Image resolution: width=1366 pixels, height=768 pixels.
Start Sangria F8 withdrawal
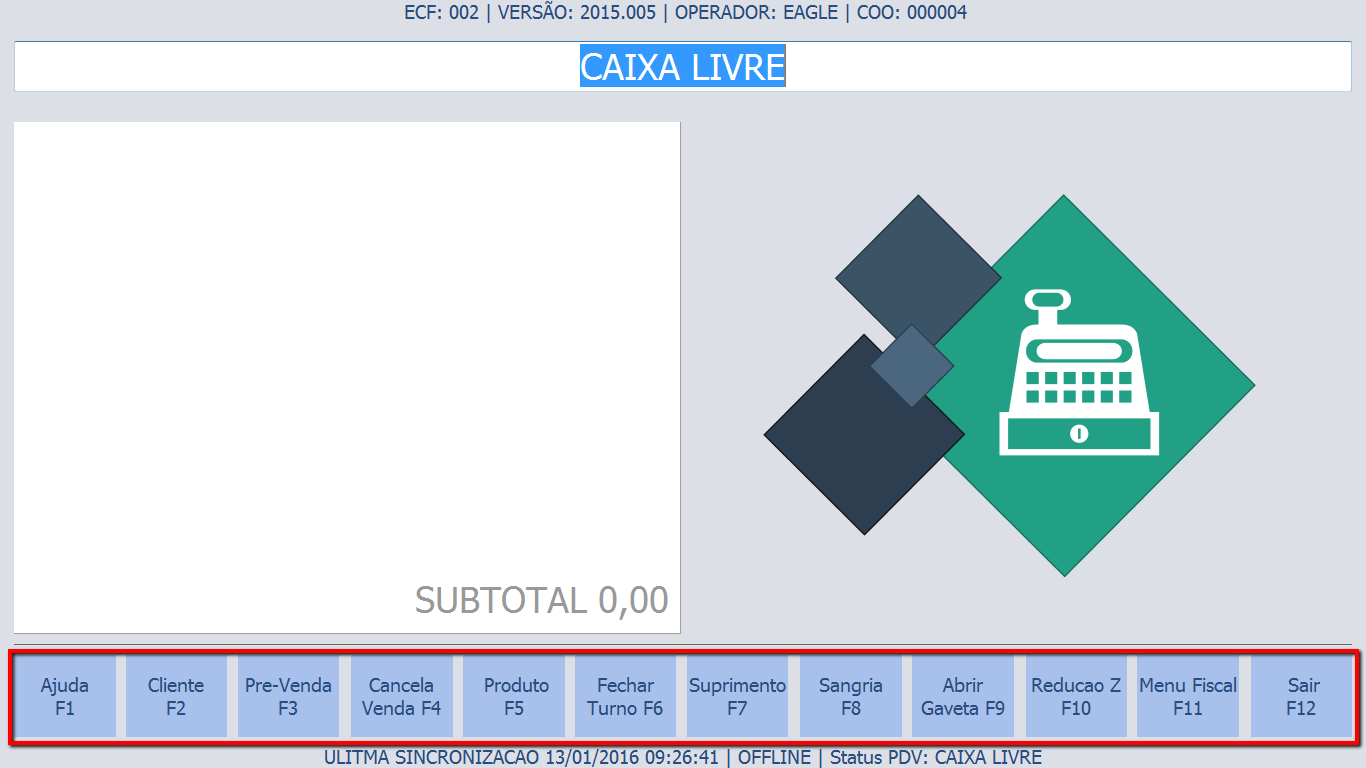tap(851, 697)
